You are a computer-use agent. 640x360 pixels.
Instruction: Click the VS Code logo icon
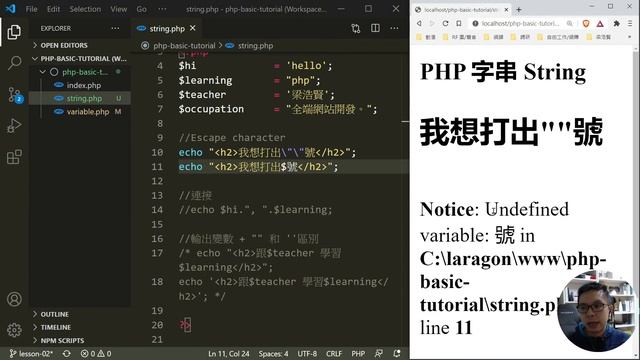pos(11,9)
